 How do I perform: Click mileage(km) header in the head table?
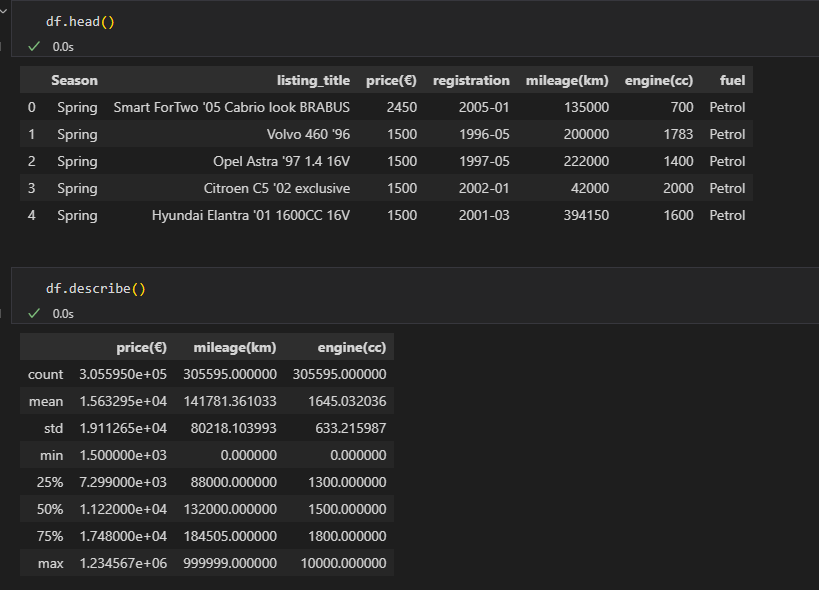point(567,80)
